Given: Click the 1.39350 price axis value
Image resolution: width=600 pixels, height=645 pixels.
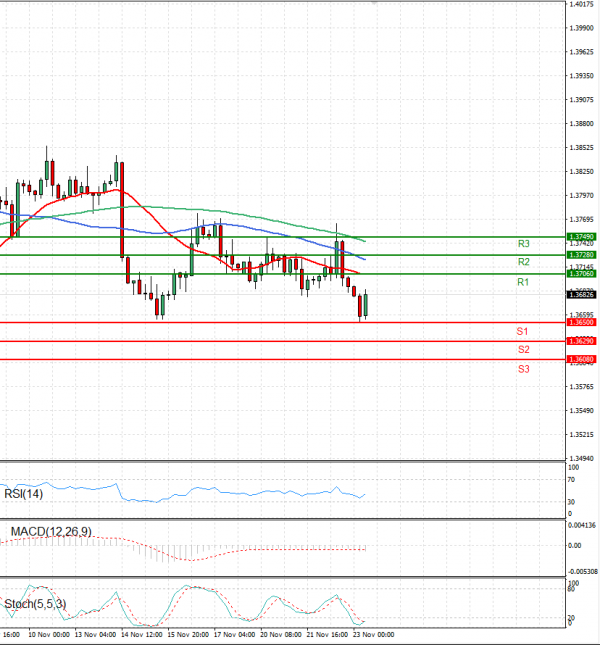Looking at the screenshot, I should pyautogui.click(x=581, y=76).
